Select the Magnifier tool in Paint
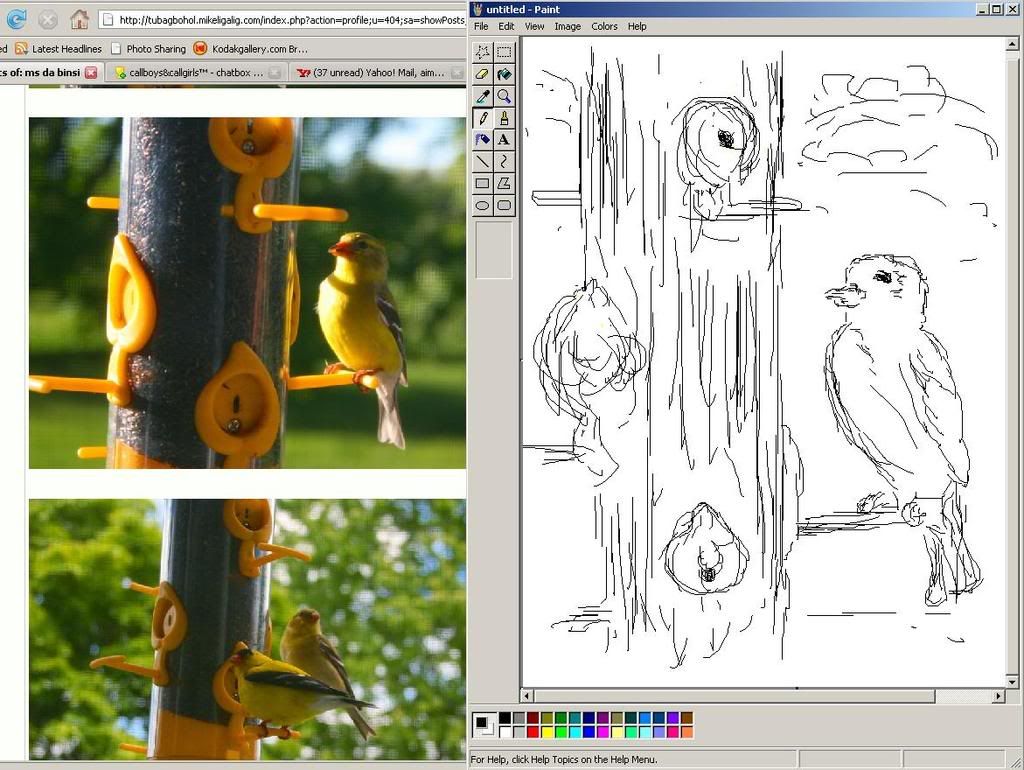This screenshot has height=770, width=1024. [x=504, y=96]
